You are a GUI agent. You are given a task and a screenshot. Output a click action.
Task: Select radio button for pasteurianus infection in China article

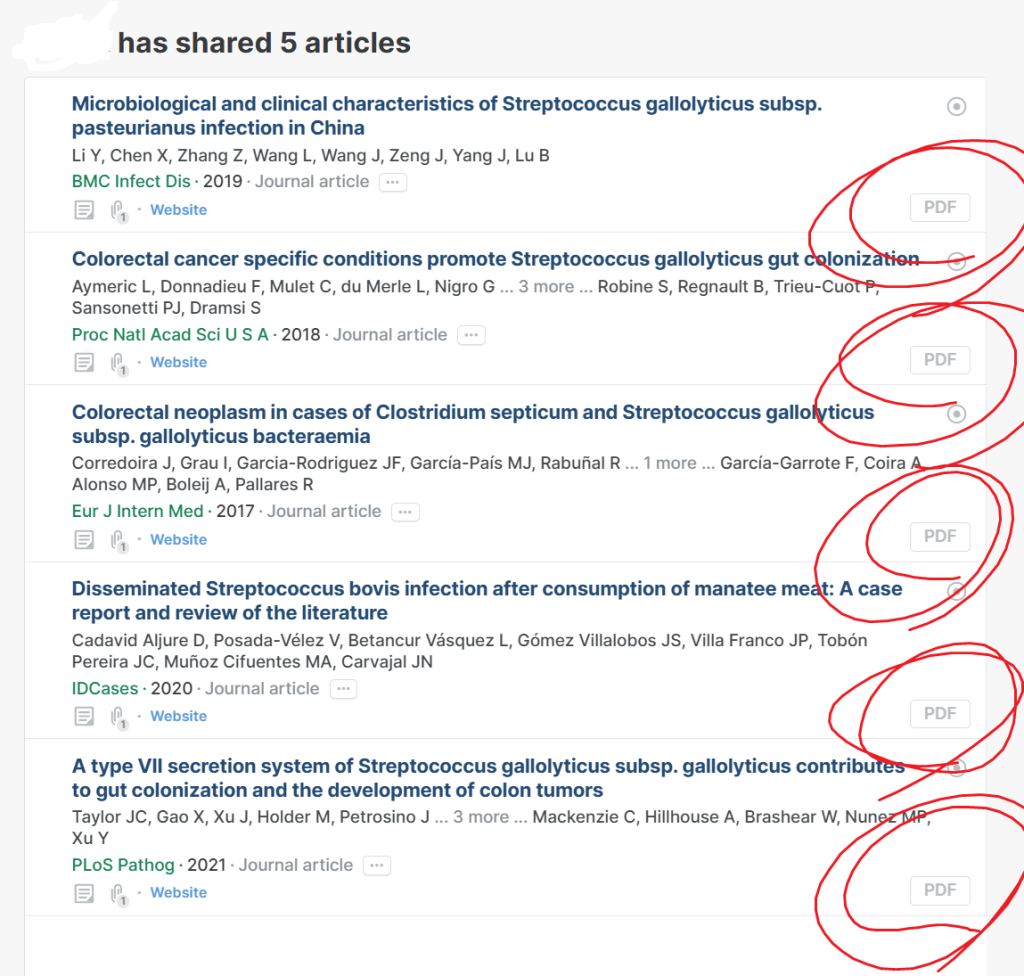[956, 106]
